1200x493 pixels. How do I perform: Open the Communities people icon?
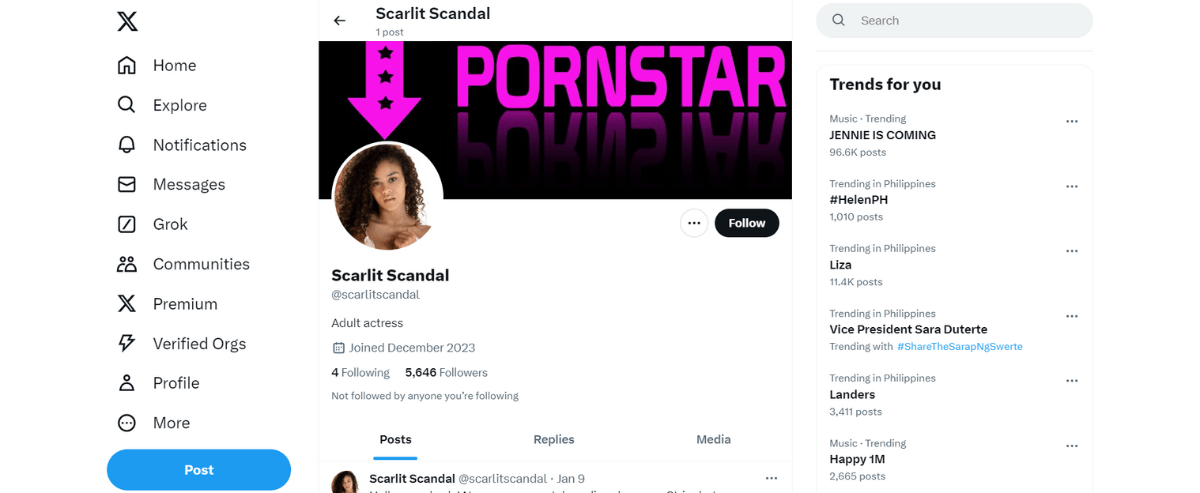click(x=127, y=264)
